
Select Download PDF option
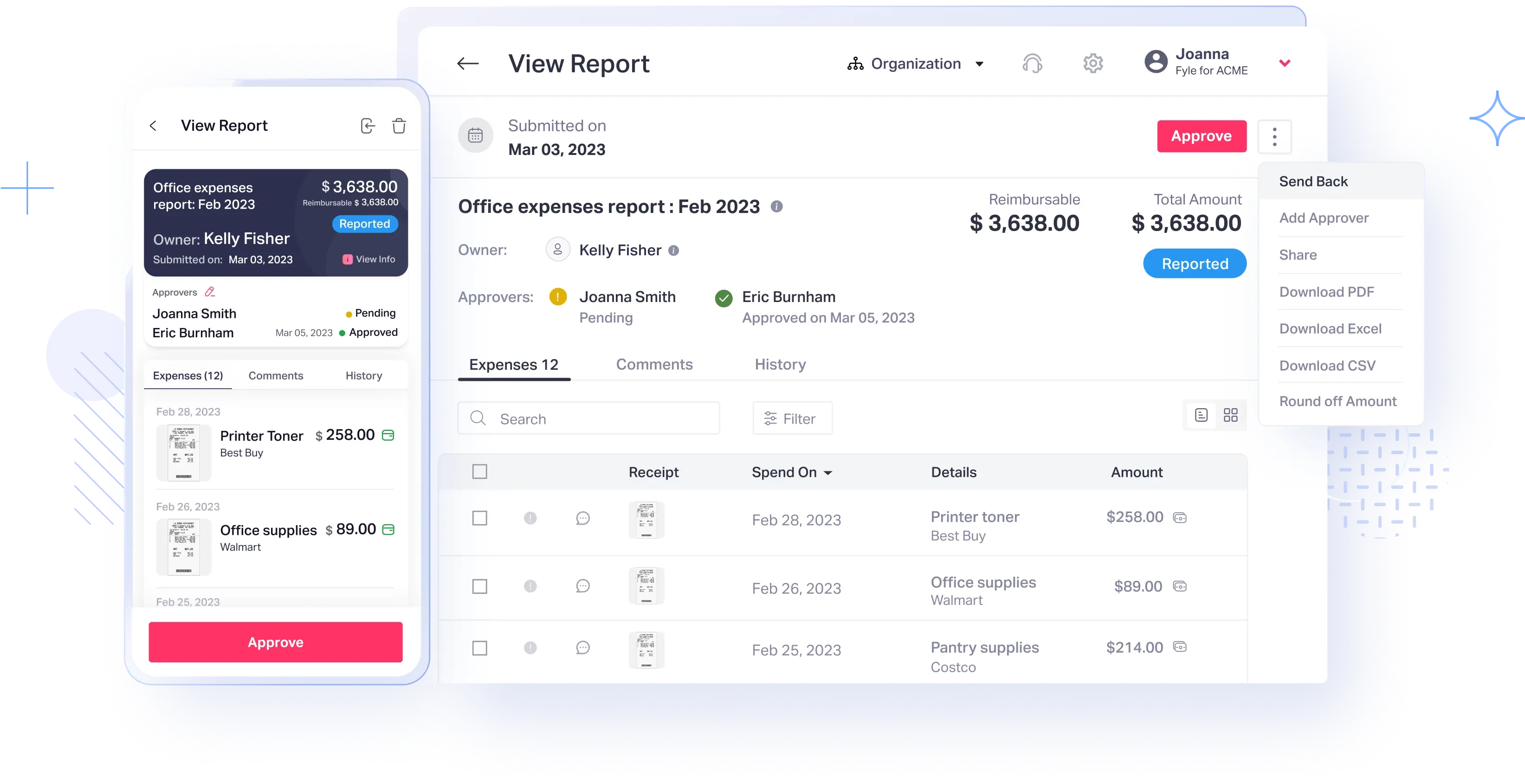(x=1326, y=292)
